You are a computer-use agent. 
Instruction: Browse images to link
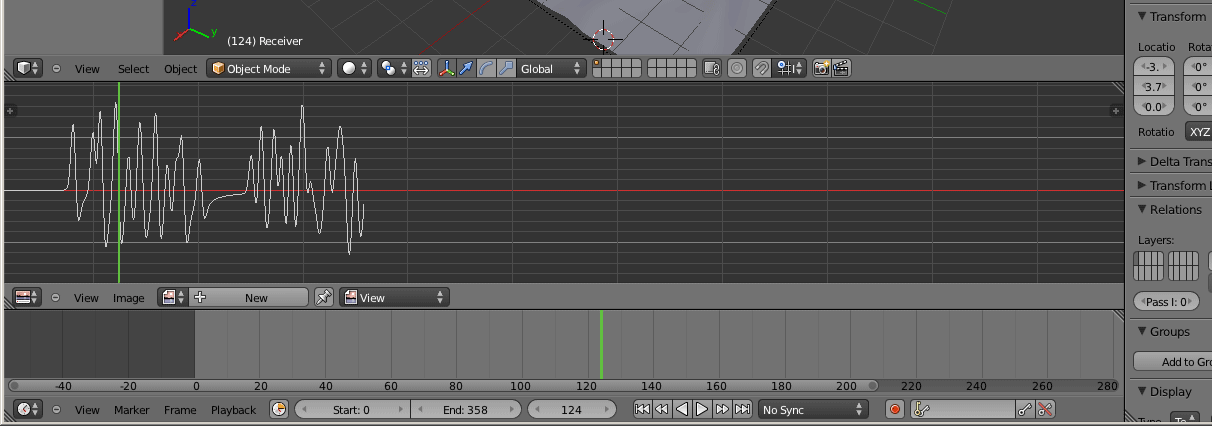pos(174,297)
